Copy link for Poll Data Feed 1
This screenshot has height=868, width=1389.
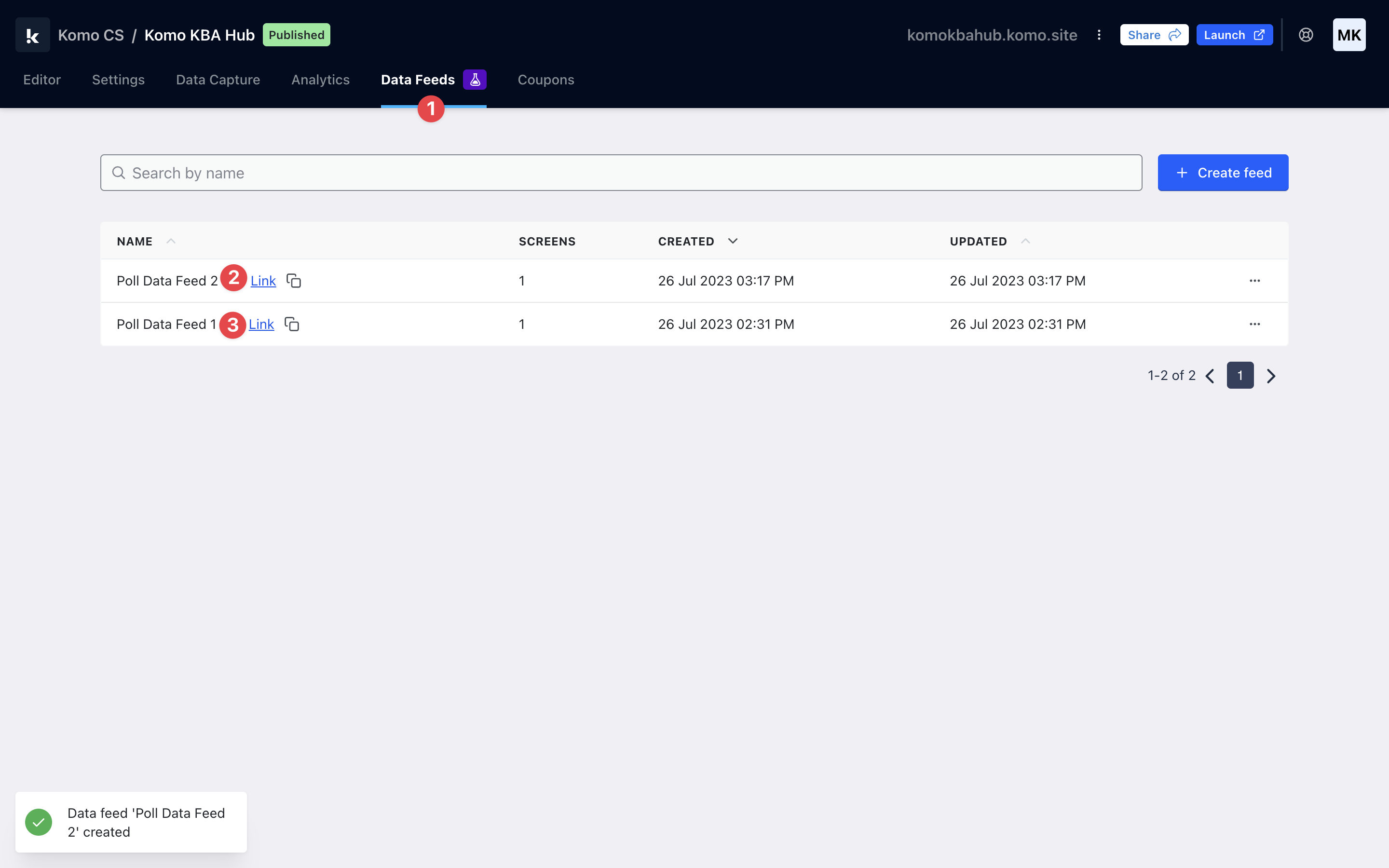pyautogui.click(x=292, y=325)
